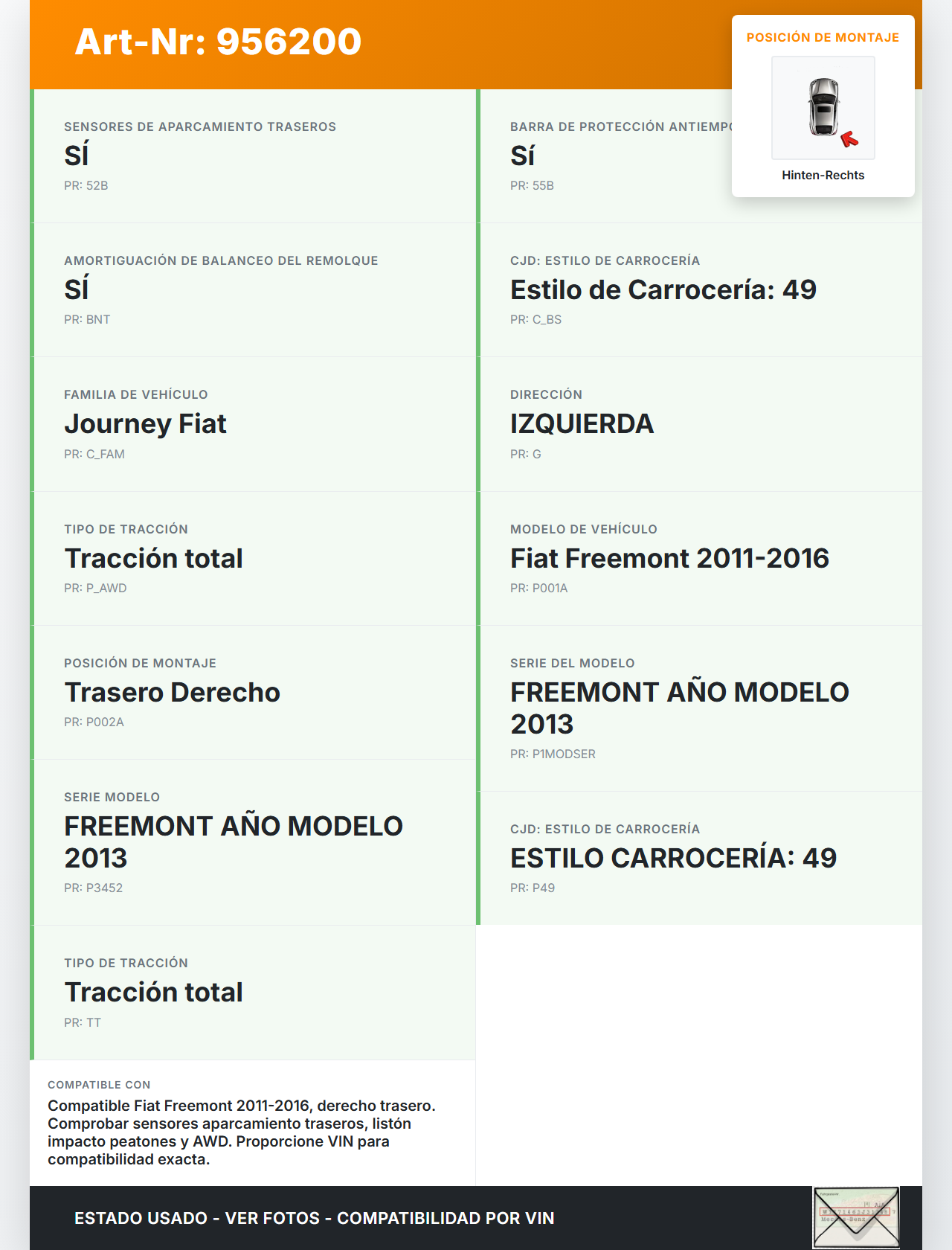Click the PR: P1MODSER code label
This screenshot has width=952, height=1250.
[x=553, y=754]
